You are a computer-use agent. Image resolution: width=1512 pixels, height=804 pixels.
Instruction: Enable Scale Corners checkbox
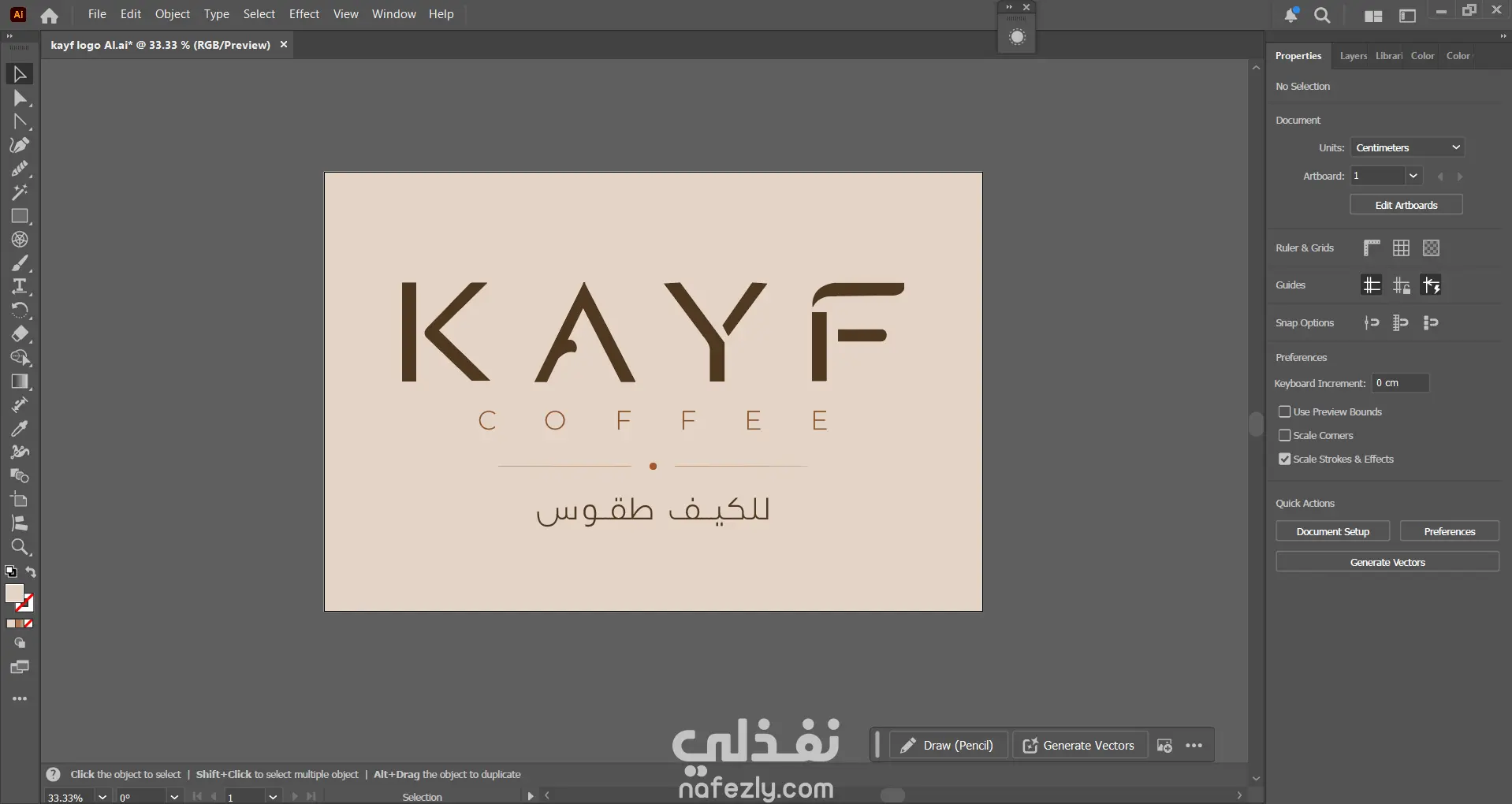[1285, 435]
